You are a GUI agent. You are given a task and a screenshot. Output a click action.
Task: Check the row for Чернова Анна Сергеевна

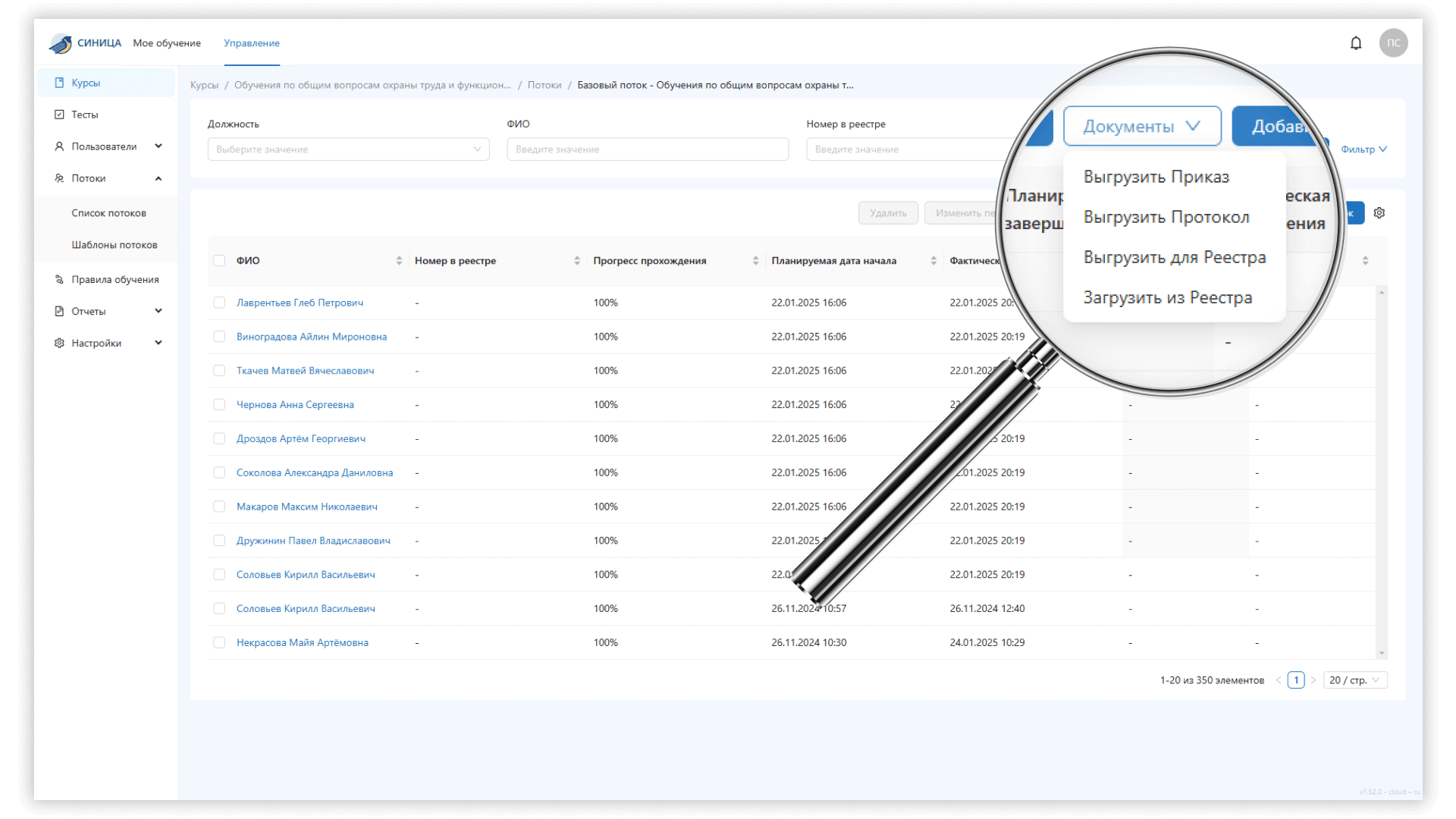pyautogui.click(x=219, y=405)
